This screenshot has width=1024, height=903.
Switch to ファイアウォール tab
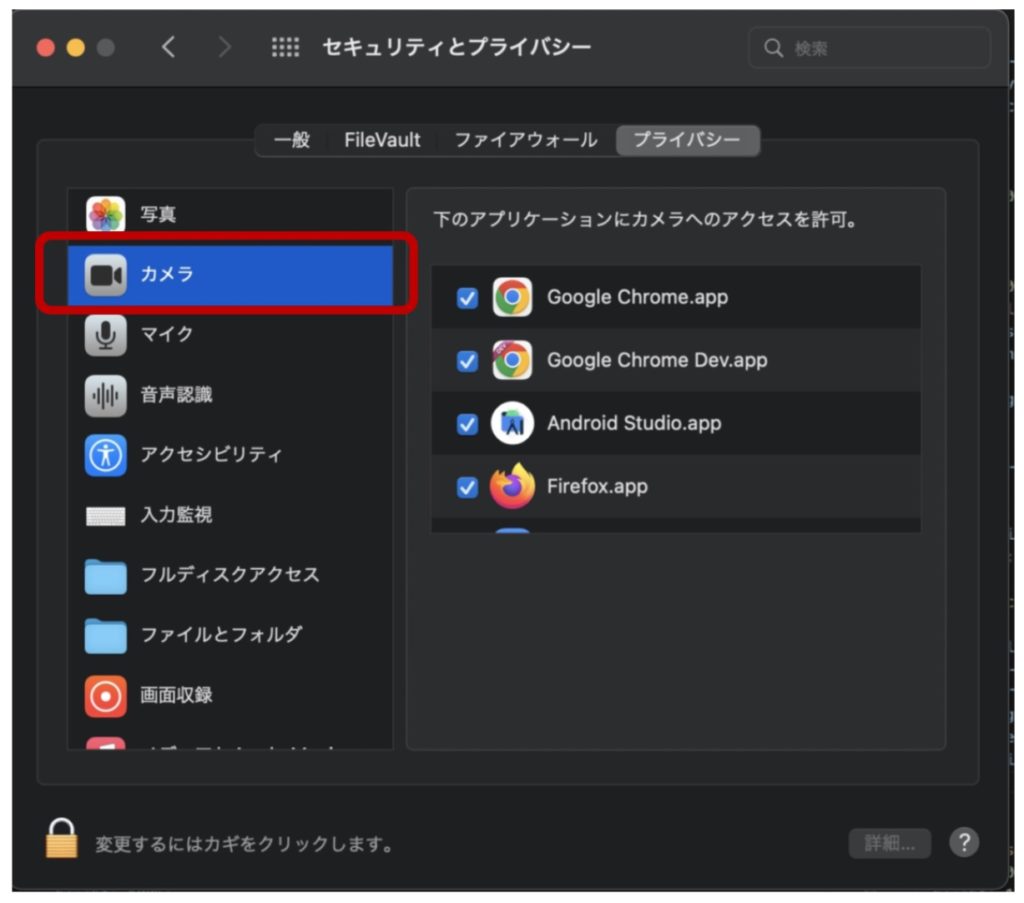pos(525,141)
